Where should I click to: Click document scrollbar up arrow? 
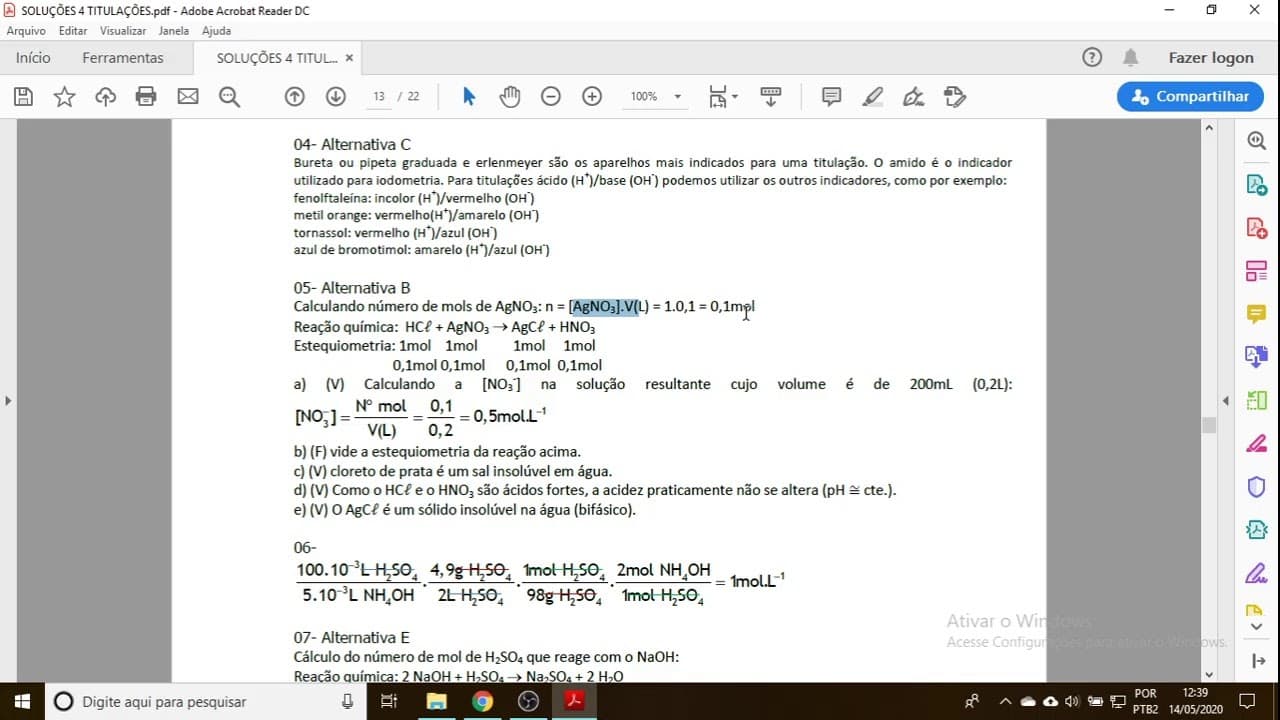click(x=1209, y=128)
